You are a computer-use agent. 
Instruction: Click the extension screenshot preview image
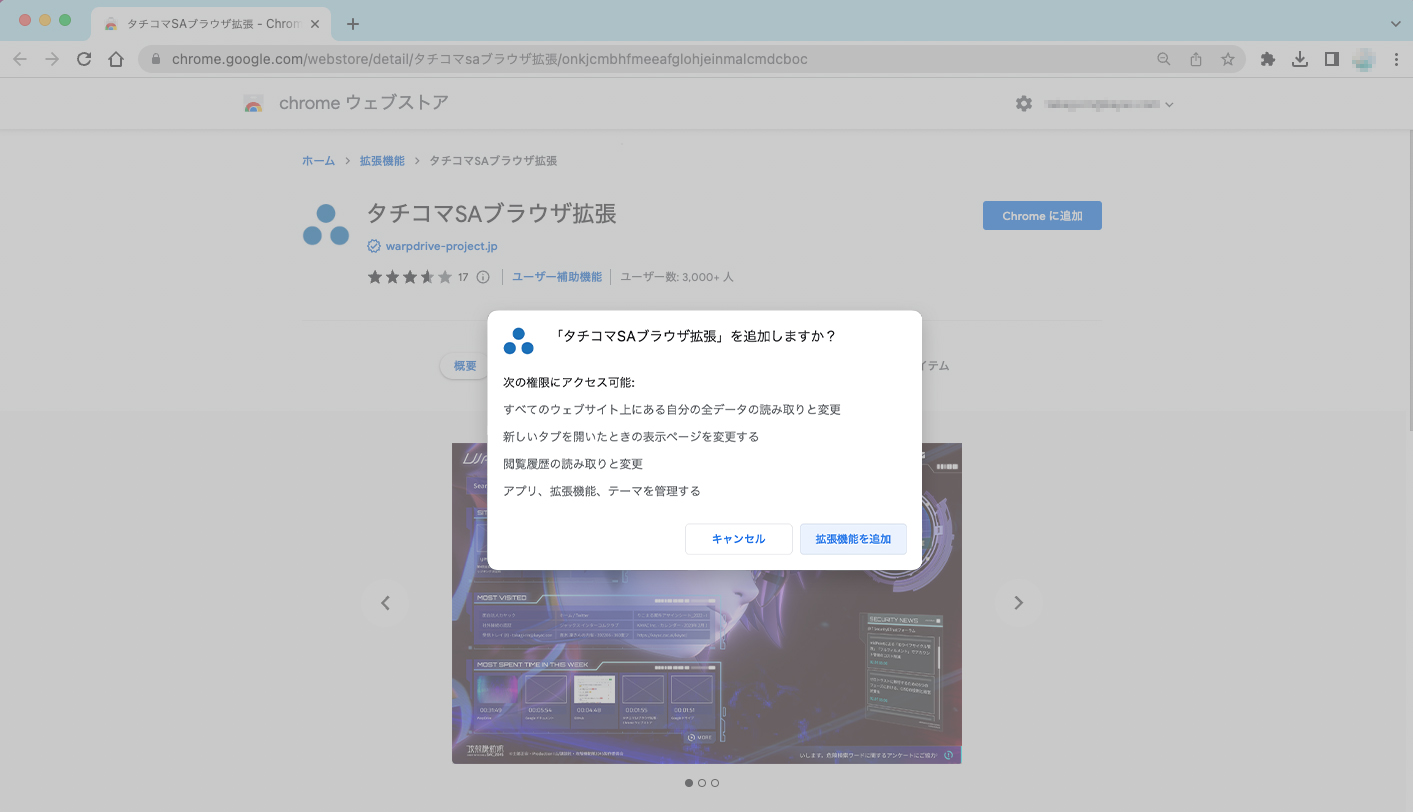tap(706, 603)
